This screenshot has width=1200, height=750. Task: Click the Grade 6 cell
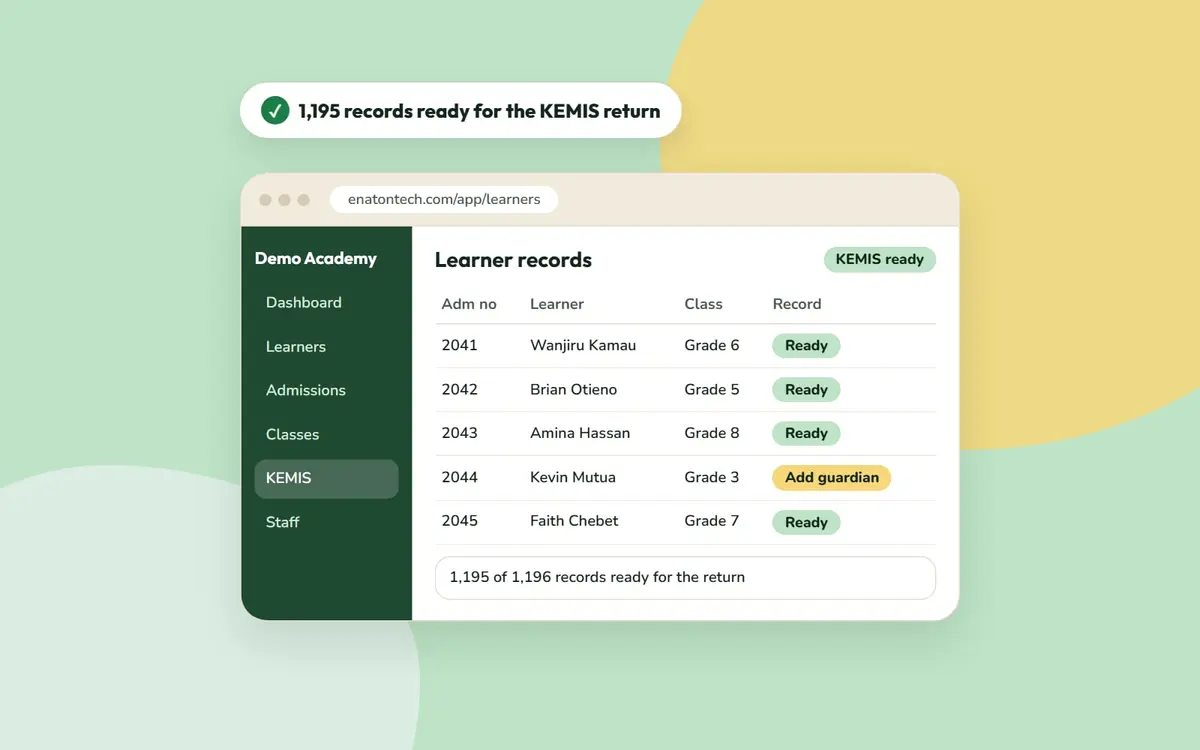712,345
